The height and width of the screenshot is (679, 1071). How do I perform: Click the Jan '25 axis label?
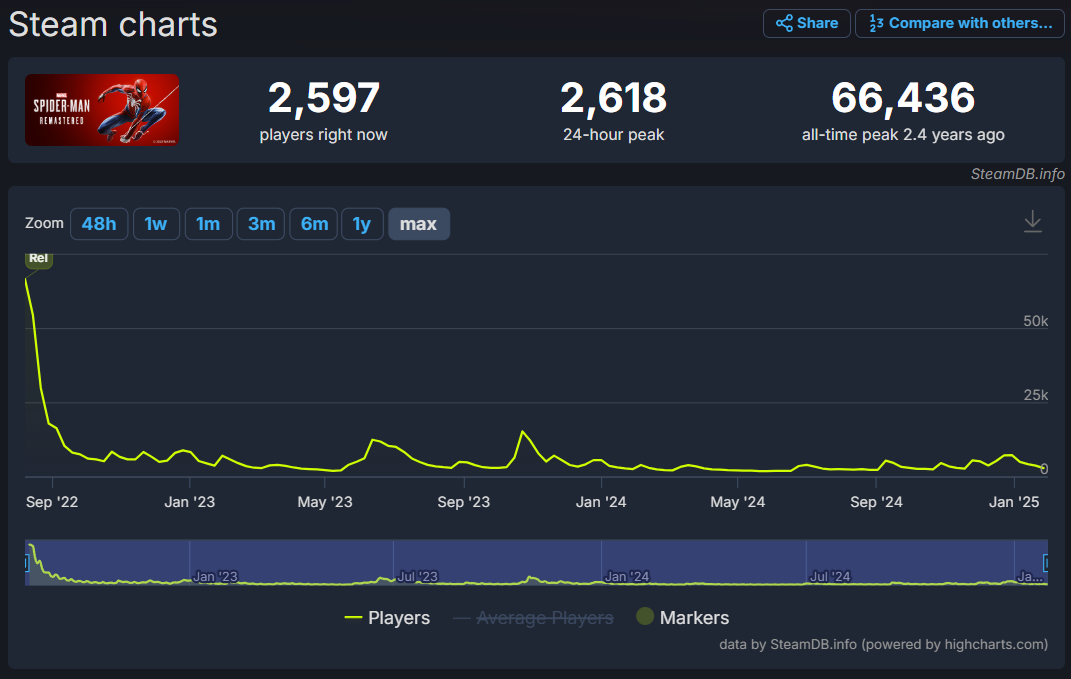[x=1014, y=502]
